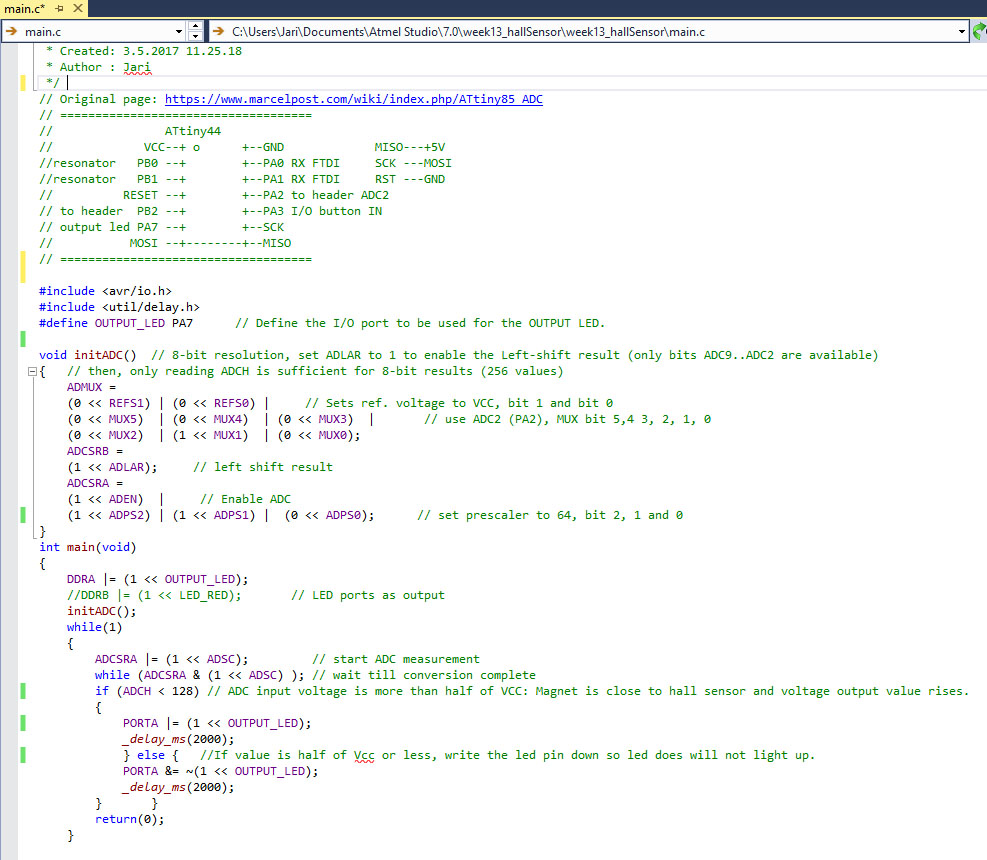Open the marcelpost.com ATtiny85 ADC link
The height and width of the screenshot is (860, 987).
[x=354, y=99]
